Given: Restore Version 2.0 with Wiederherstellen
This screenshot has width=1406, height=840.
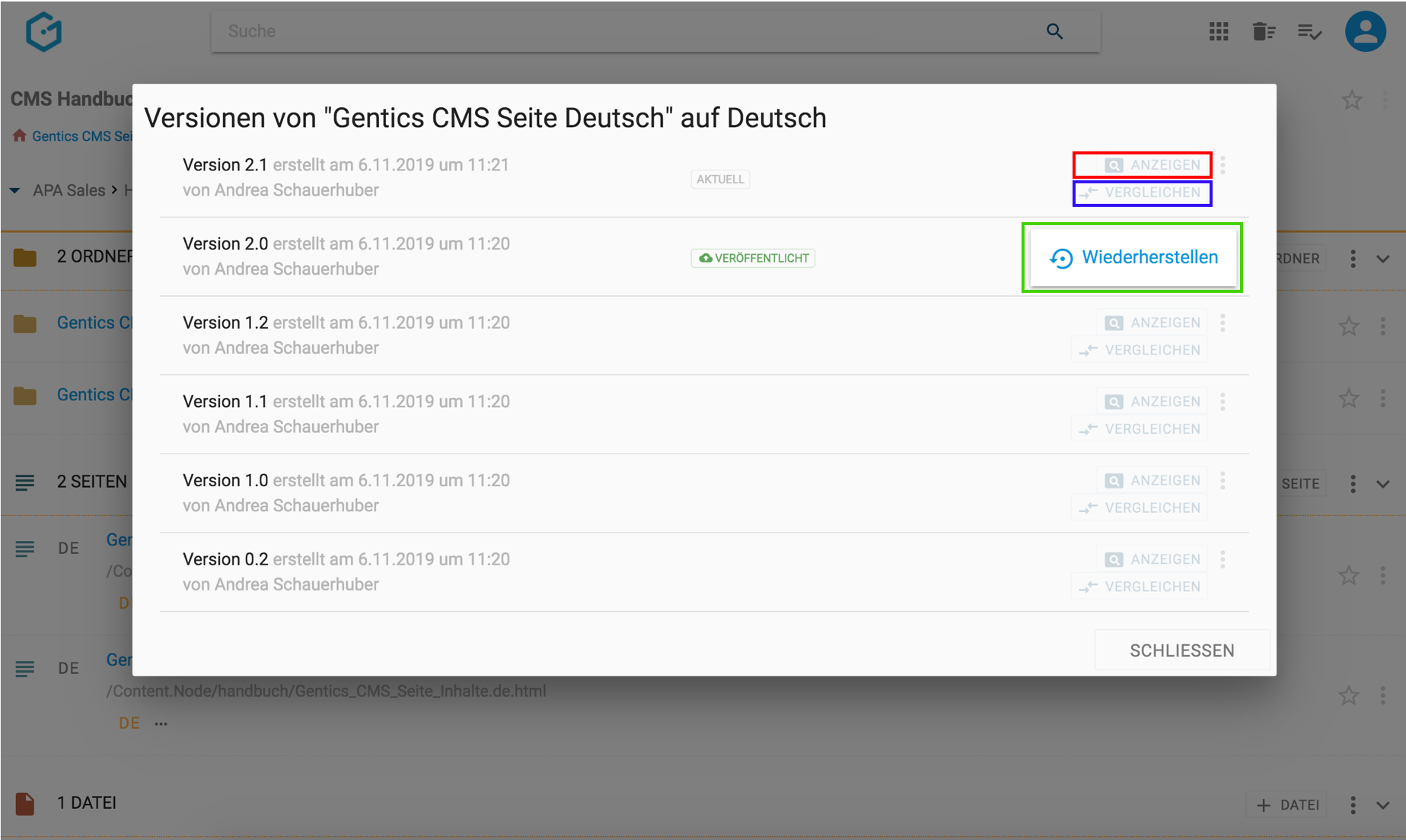Looking at the screenshot, I should [x=1133, y=258].
